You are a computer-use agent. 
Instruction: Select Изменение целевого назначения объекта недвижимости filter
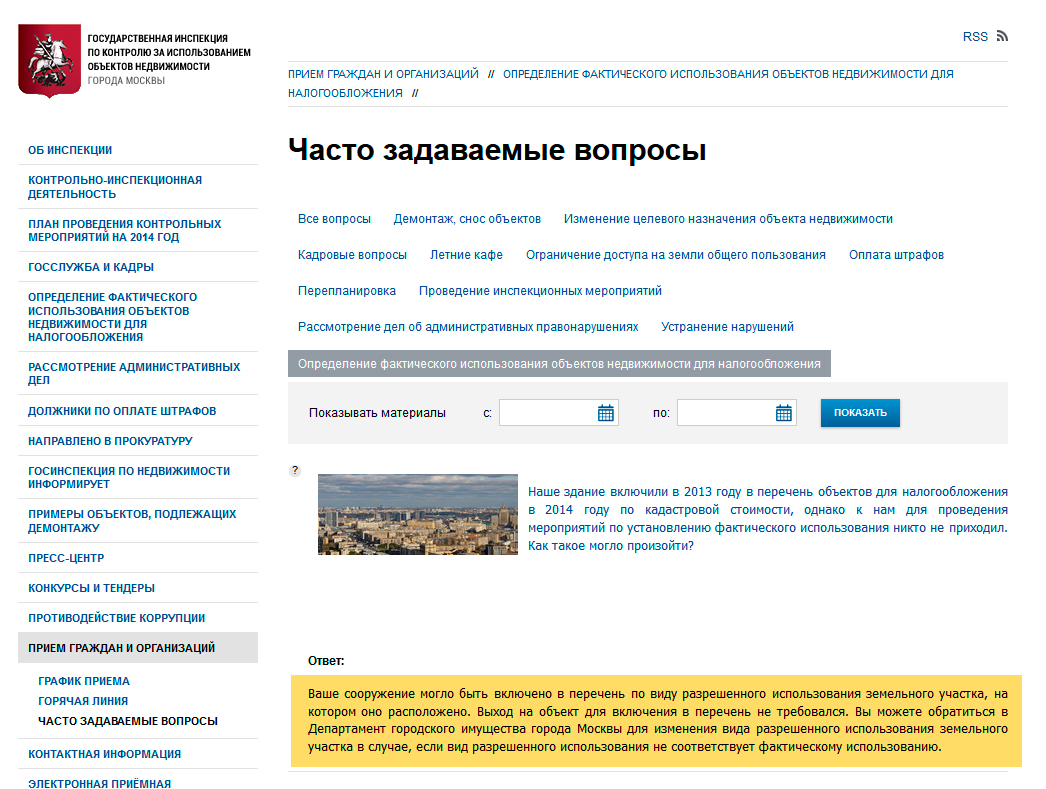[728, 219]
